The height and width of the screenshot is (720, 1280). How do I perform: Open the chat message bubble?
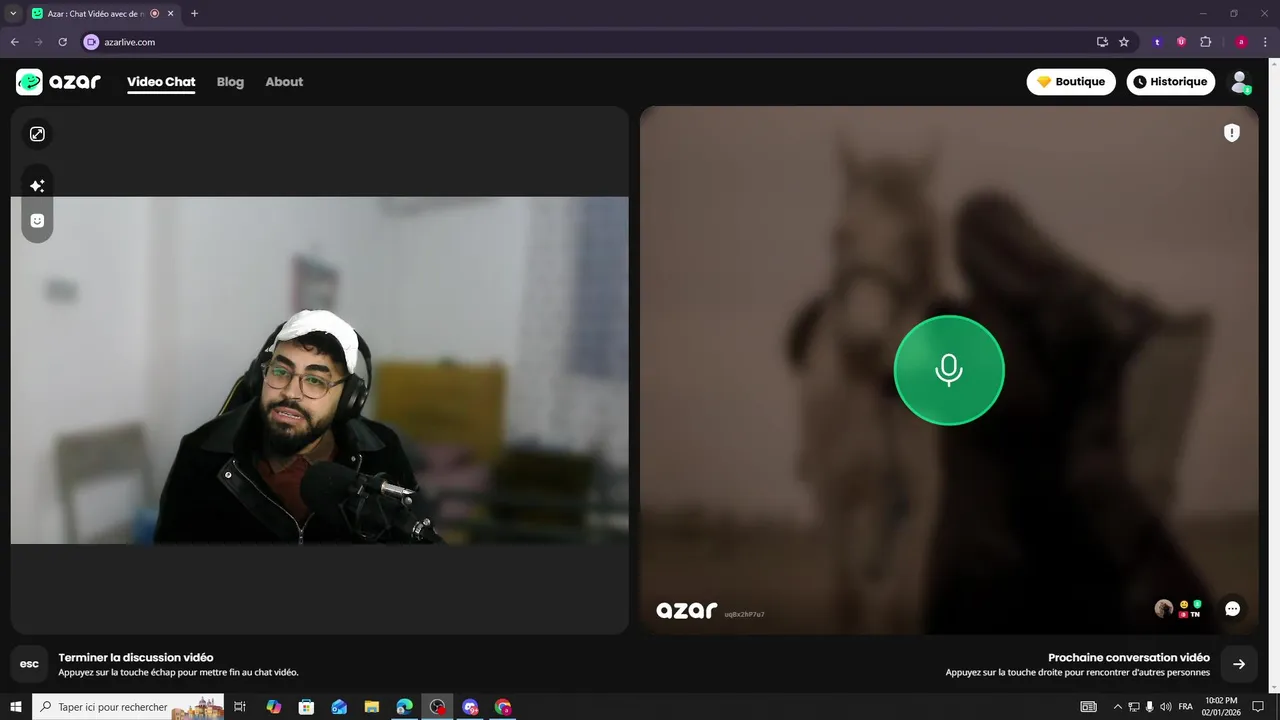coord(1232,608)
